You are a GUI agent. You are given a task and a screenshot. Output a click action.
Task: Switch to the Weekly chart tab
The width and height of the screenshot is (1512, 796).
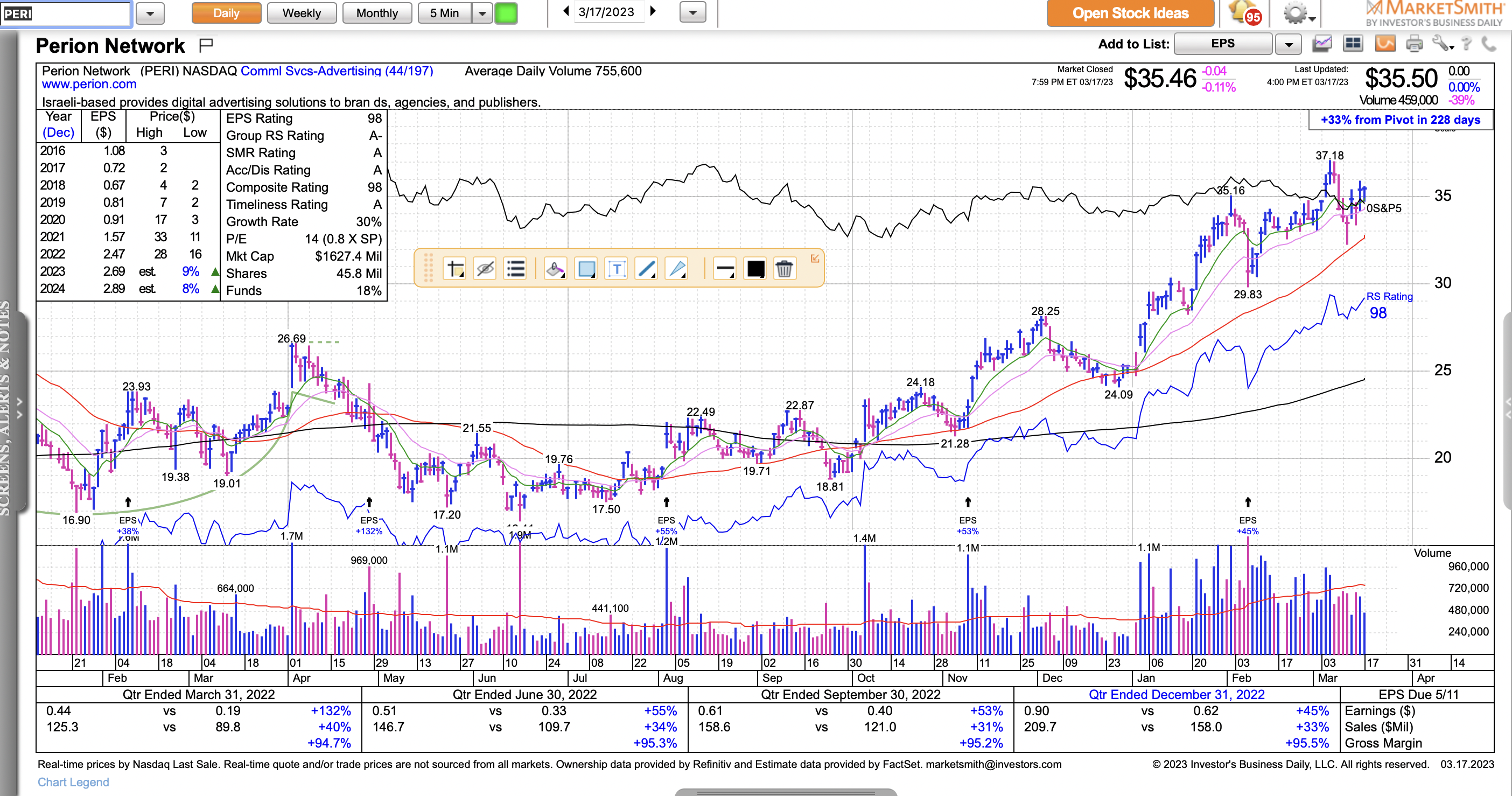point(301,13)
